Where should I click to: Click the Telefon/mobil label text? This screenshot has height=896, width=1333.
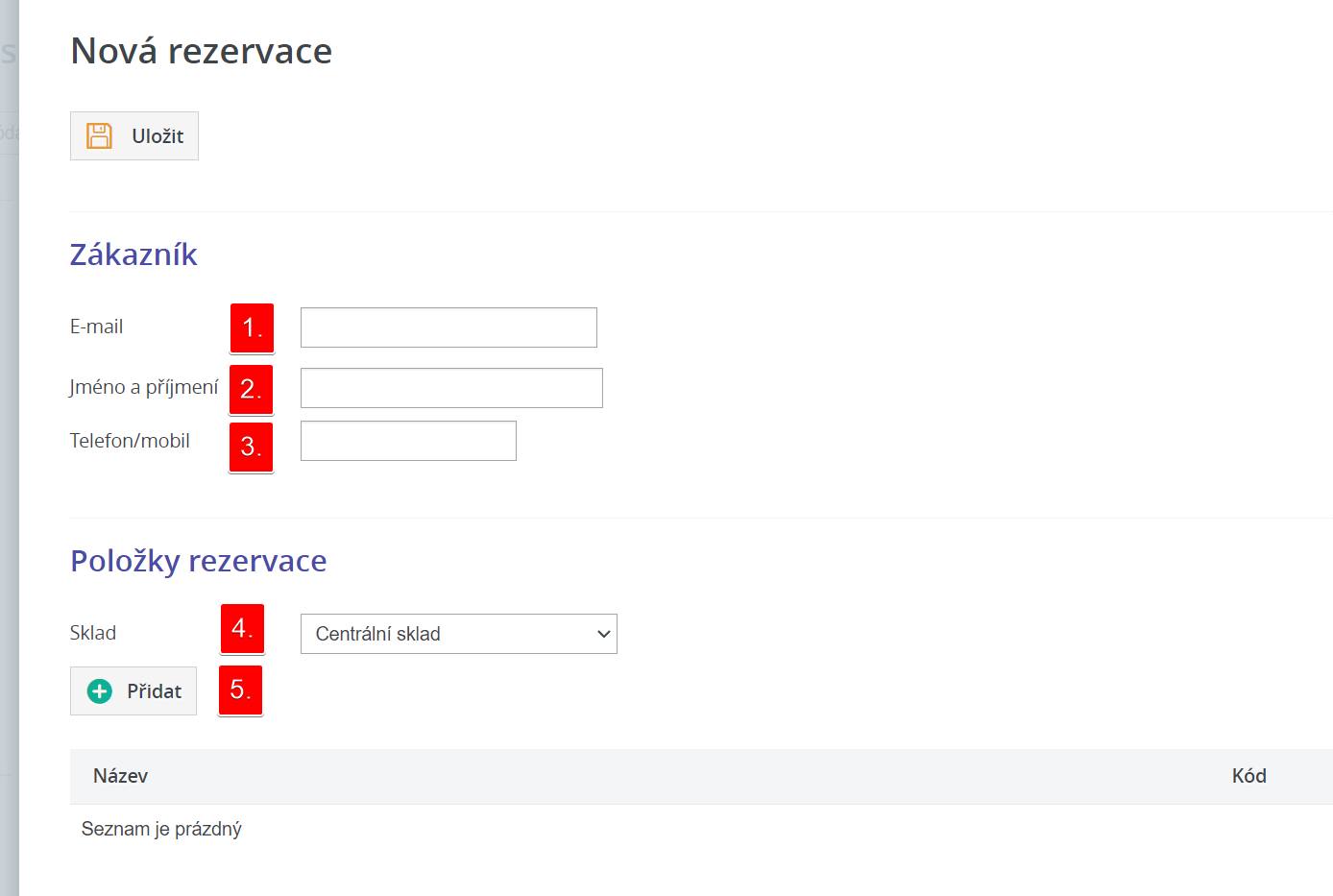(130, 441)
